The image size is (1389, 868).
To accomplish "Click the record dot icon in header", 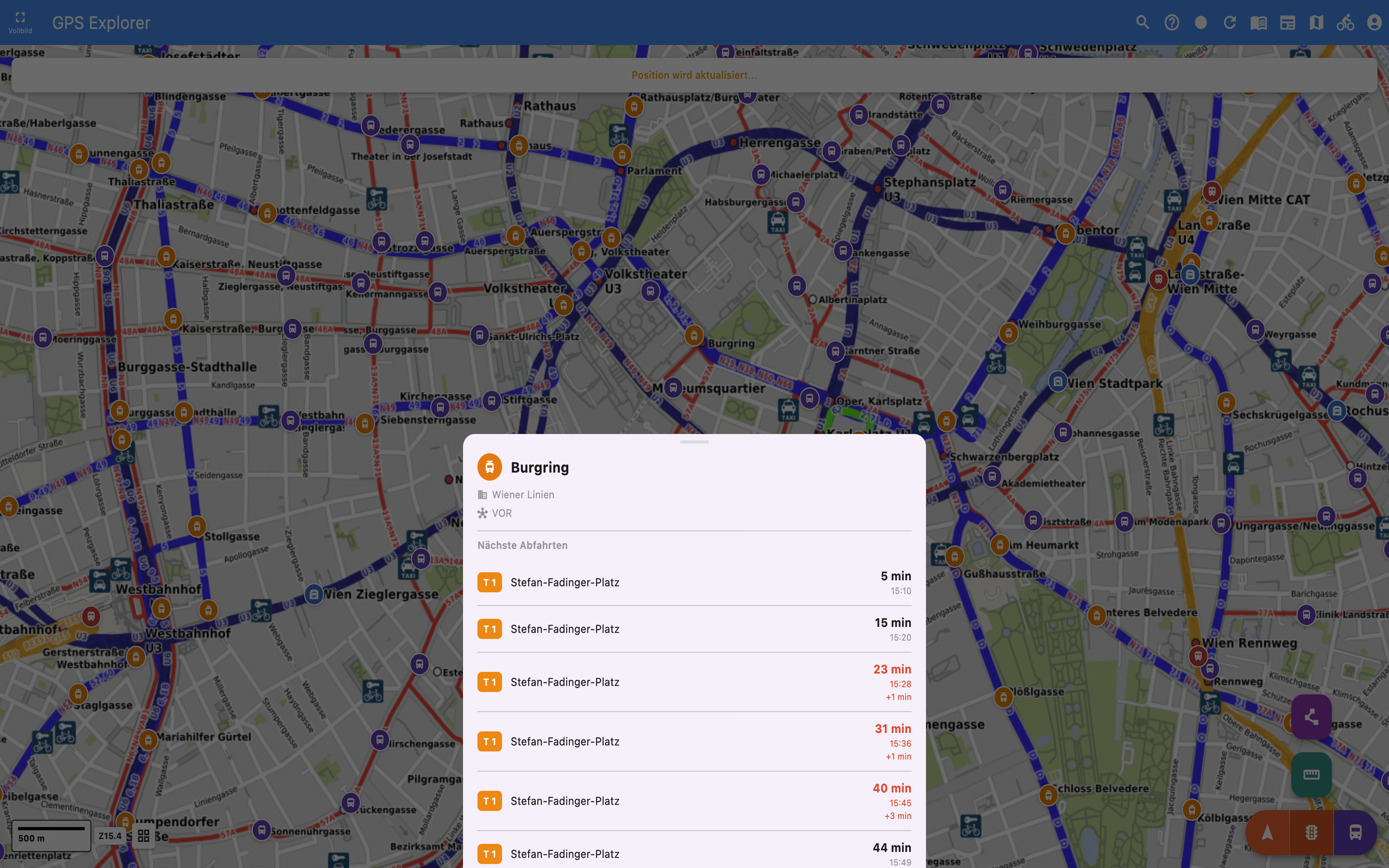I will [1200, 22].
